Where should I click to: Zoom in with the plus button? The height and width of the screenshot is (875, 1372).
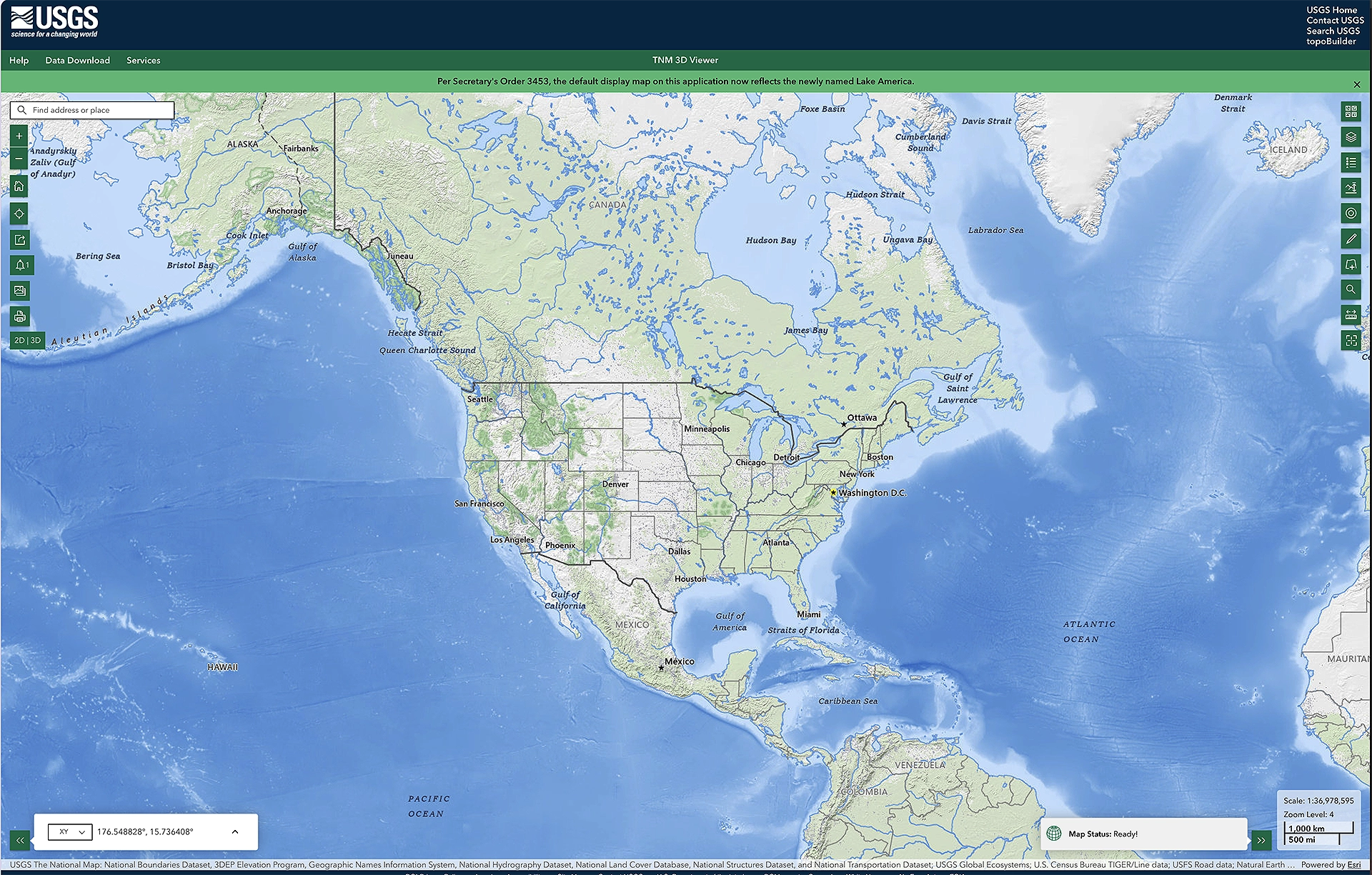coord(19,136)
